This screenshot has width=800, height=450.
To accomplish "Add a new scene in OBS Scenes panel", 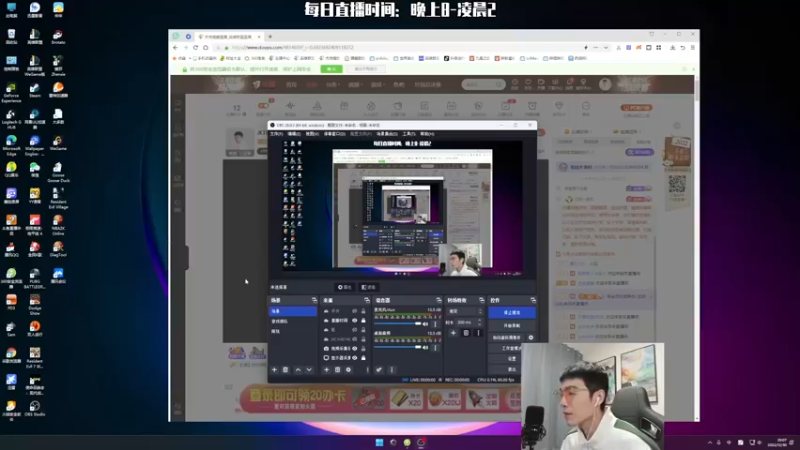I will (274, 370).
